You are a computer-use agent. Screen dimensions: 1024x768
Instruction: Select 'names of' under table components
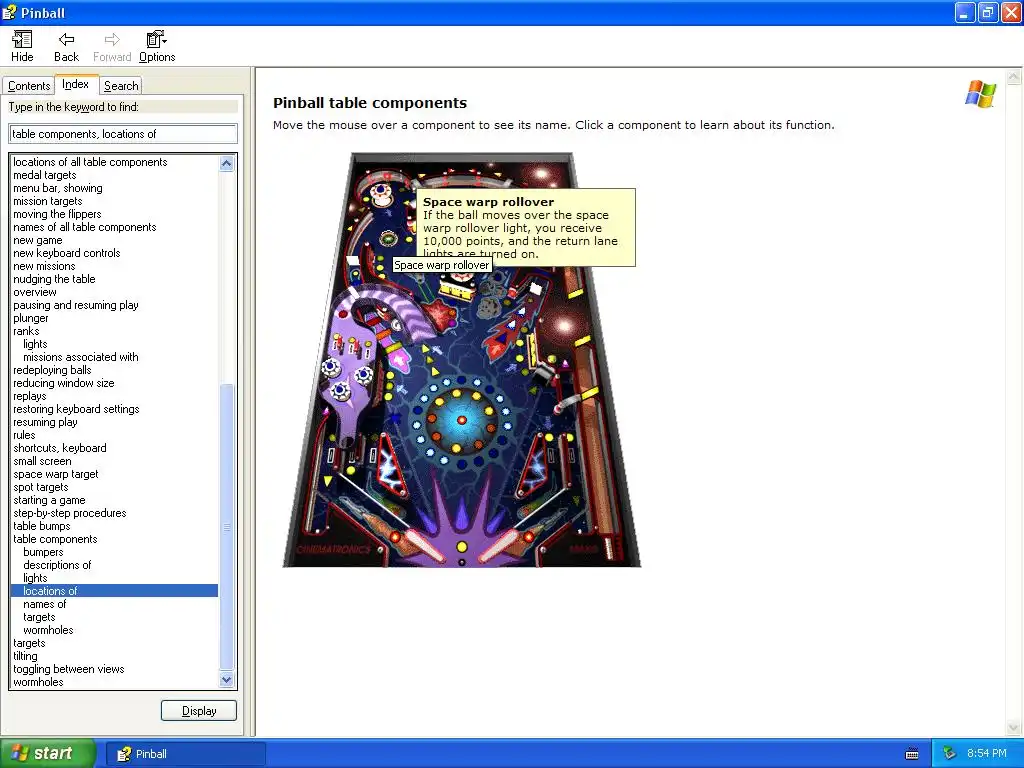[x=44, y=604]
